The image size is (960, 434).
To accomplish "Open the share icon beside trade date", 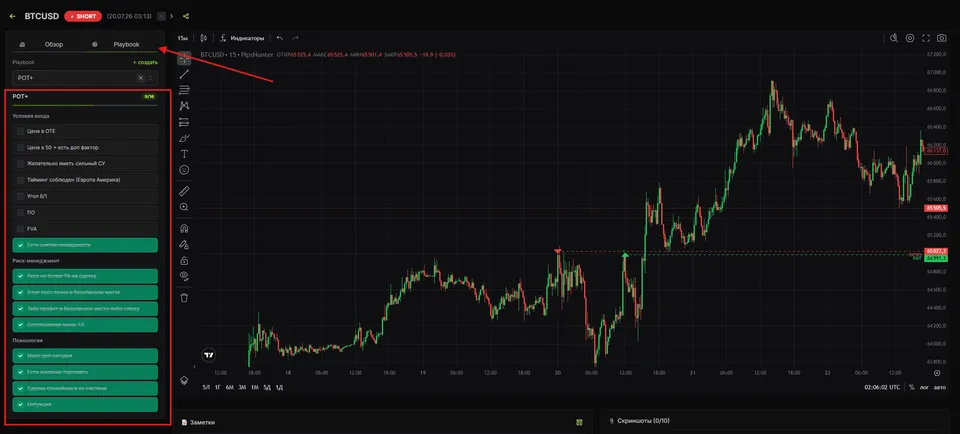I will 186,17.
